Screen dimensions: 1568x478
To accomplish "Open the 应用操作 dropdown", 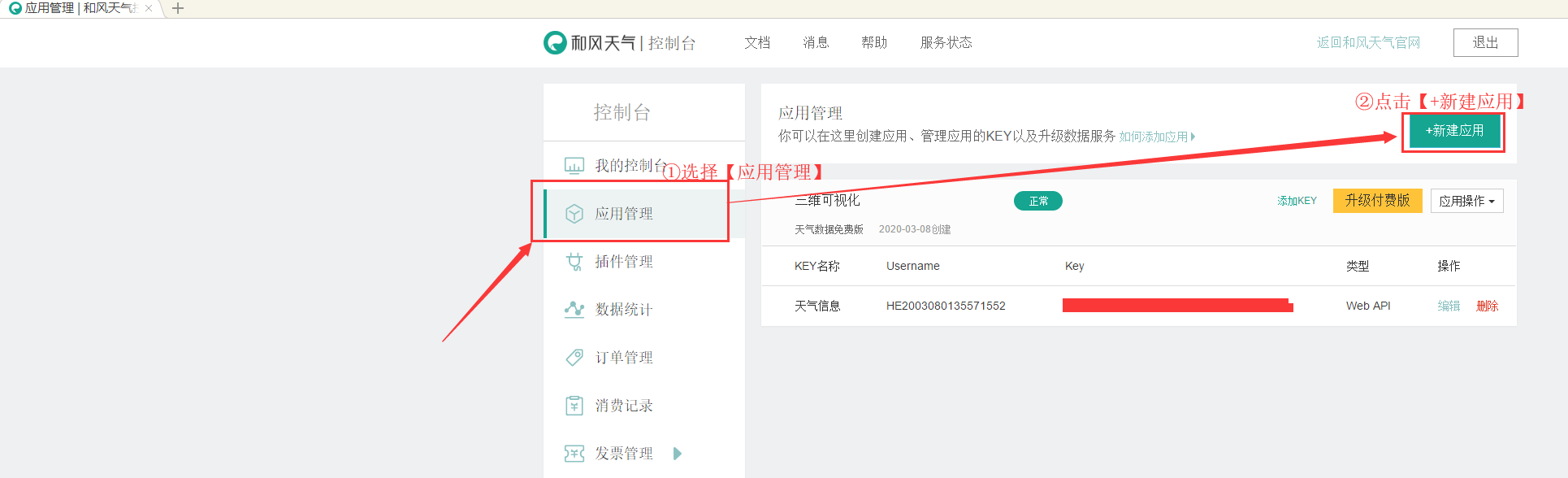I will 1467,201.
